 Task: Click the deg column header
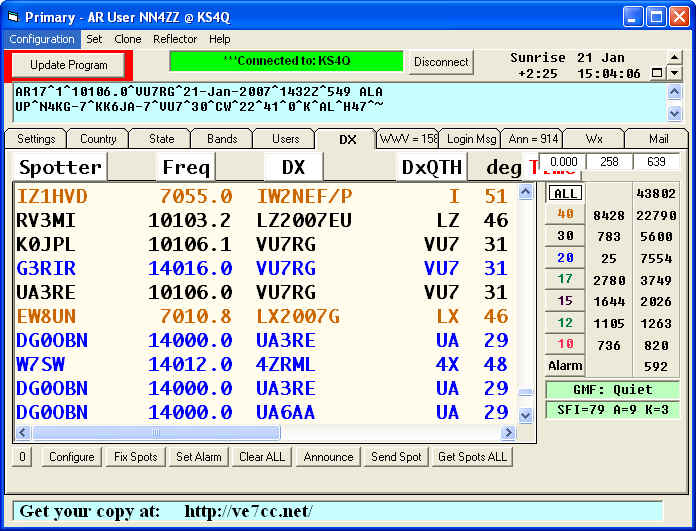pos(503,167)
